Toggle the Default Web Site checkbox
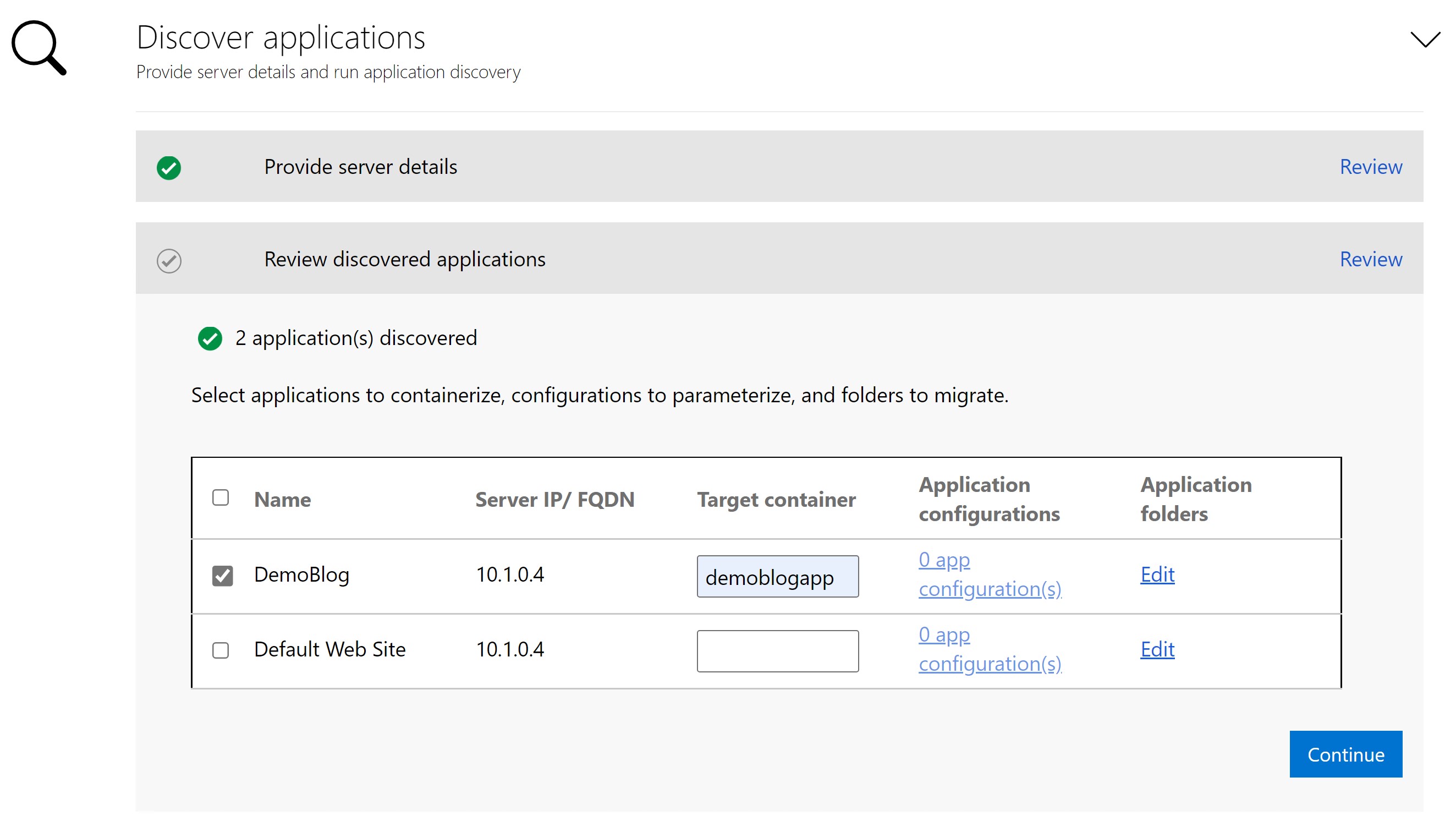This screenshot has height=821, width=1456. (x=221, y=650)
